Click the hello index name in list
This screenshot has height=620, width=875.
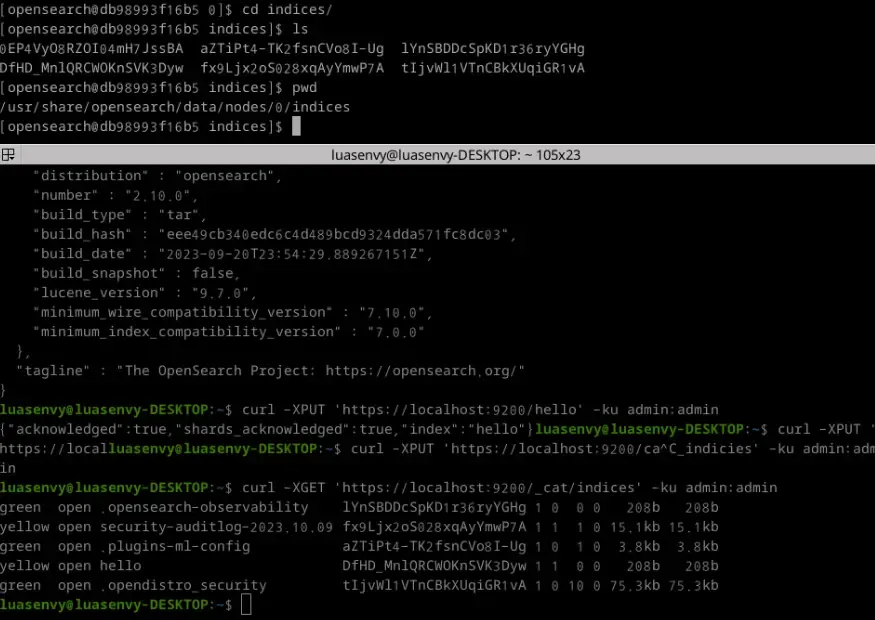(121, 566)
